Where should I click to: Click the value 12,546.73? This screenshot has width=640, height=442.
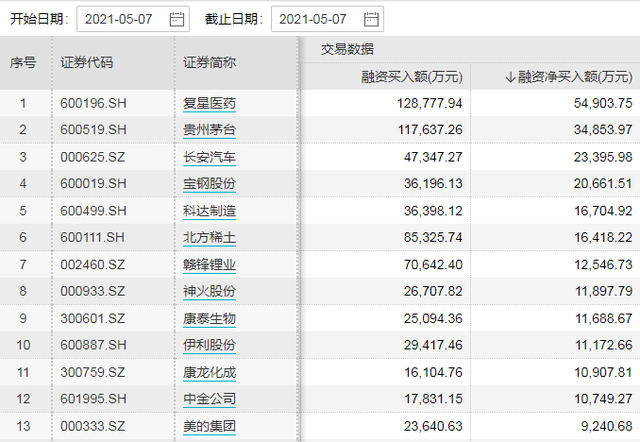tap(604, 265)
